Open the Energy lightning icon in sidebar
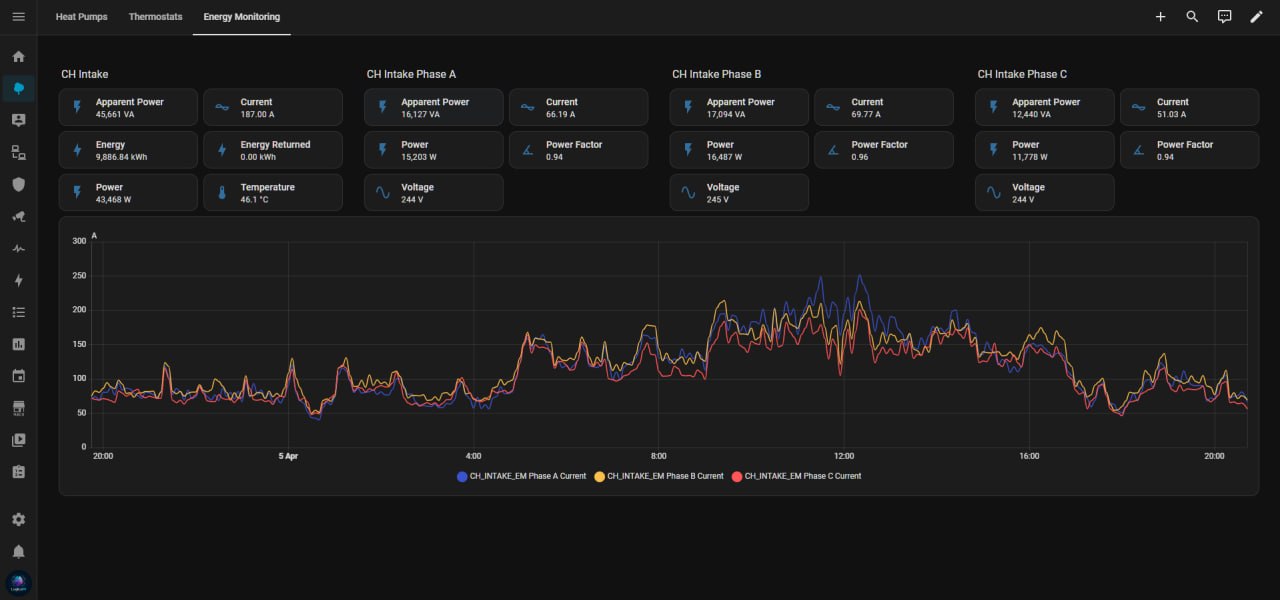The image size is (1280, 600). pyautogui.click(x=18, y=280)
